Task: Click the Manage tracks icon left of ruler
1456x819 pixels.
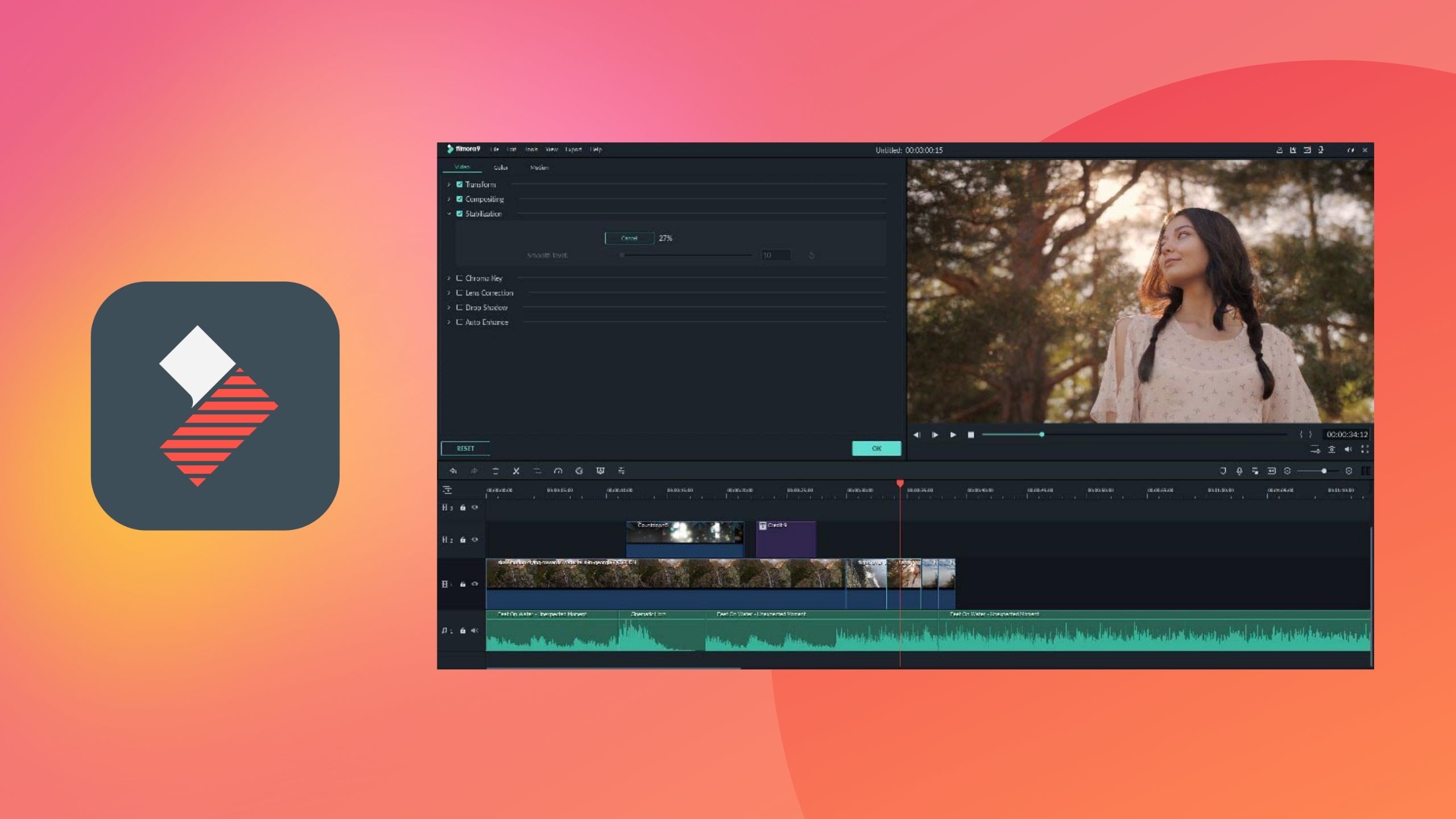Action: point(447,490)
